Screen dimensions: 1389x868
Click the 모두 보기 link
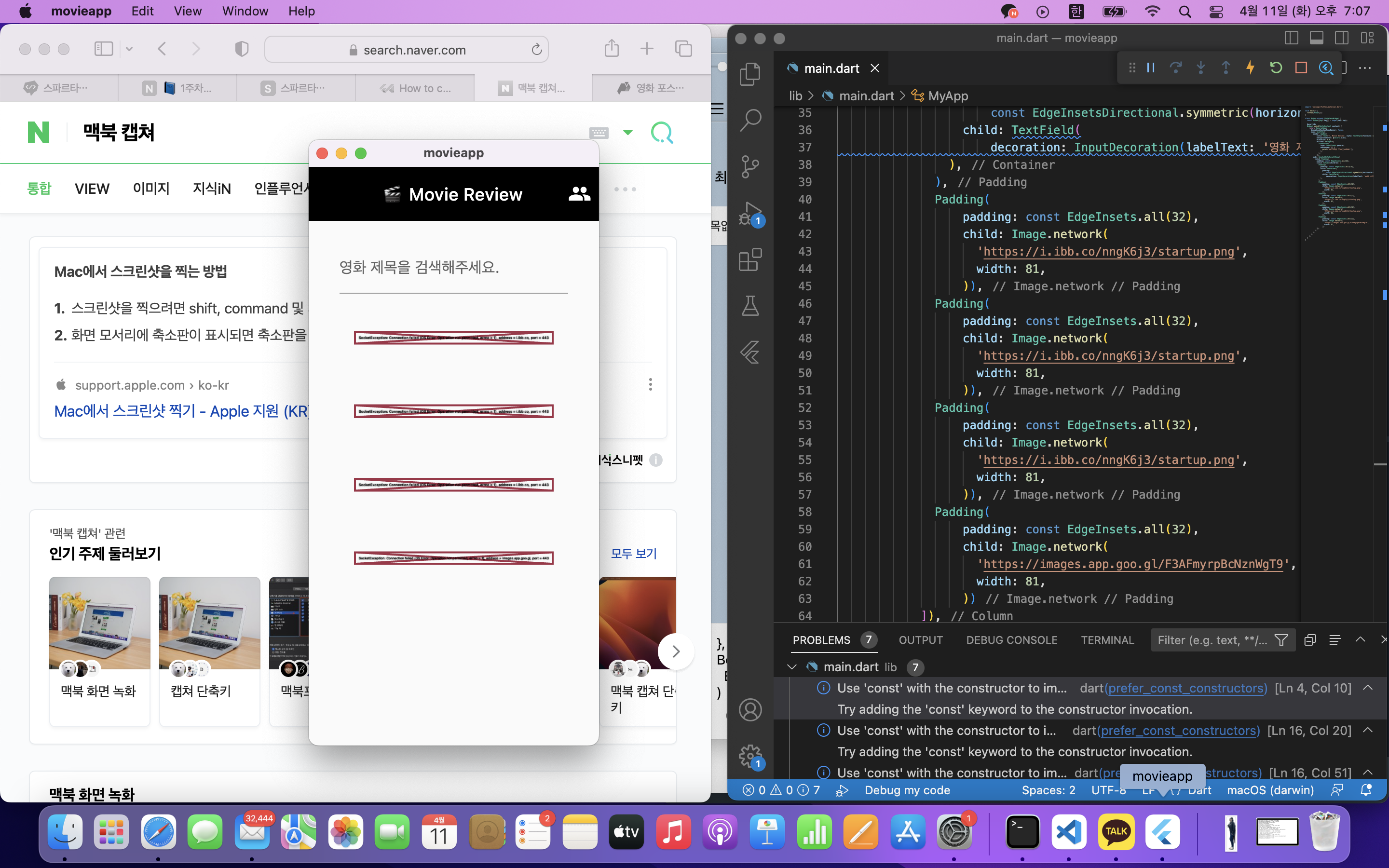[x=634, y=554]
